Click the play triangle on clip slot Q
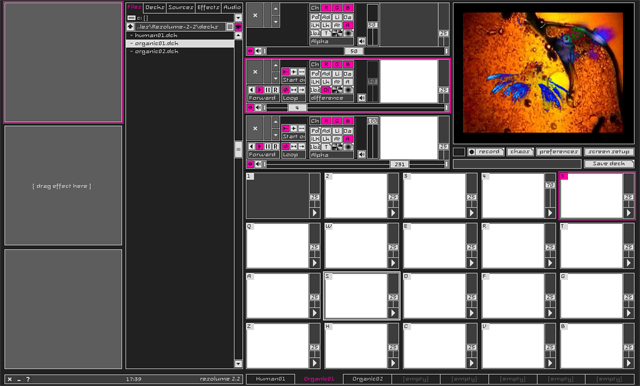The height and width of the screenshot is (386, 640). tap(314, 263)
